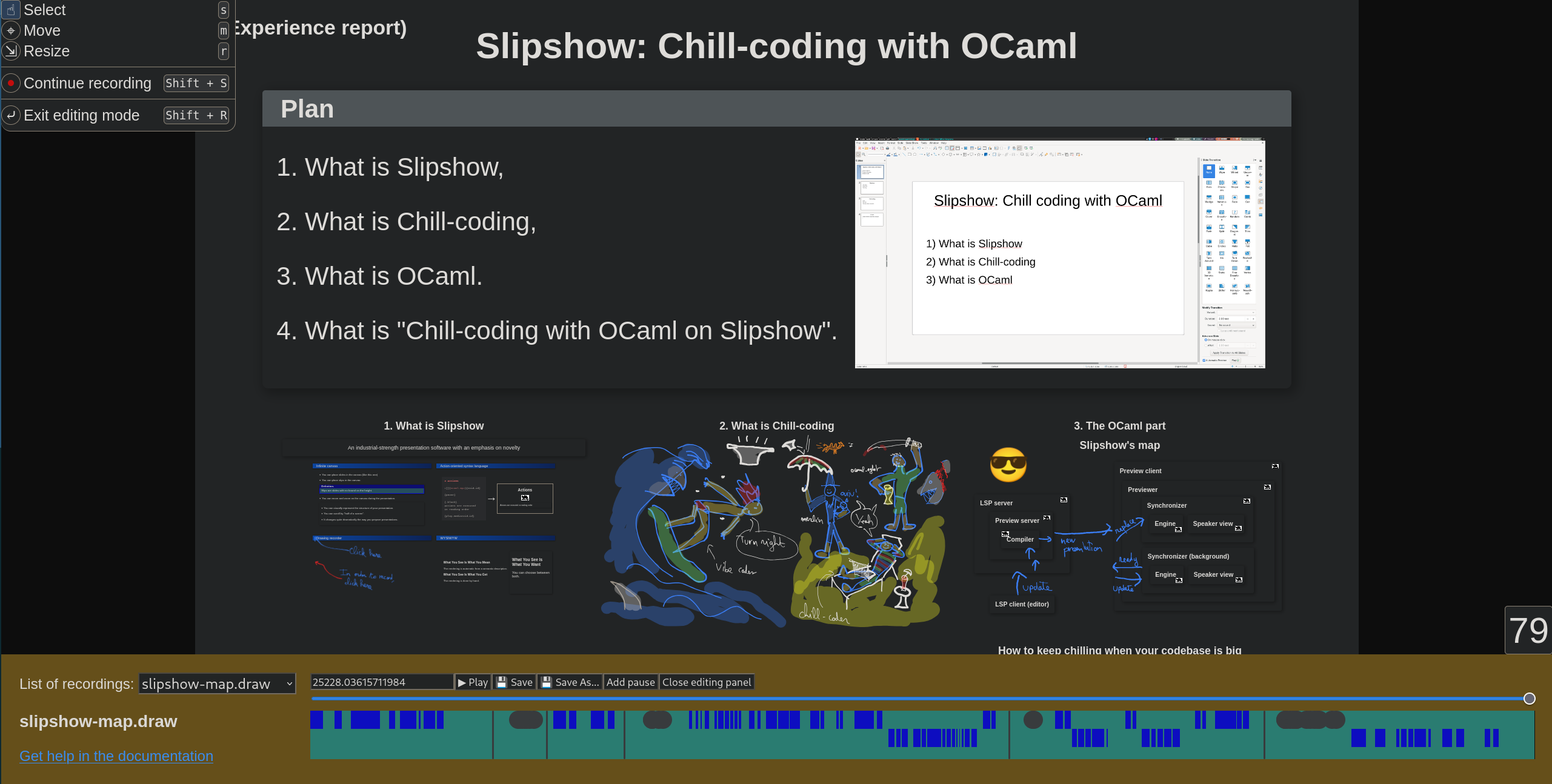Click the recording time input field
The height and width of the screenshot is (784, 1552).
coord(382,682)
